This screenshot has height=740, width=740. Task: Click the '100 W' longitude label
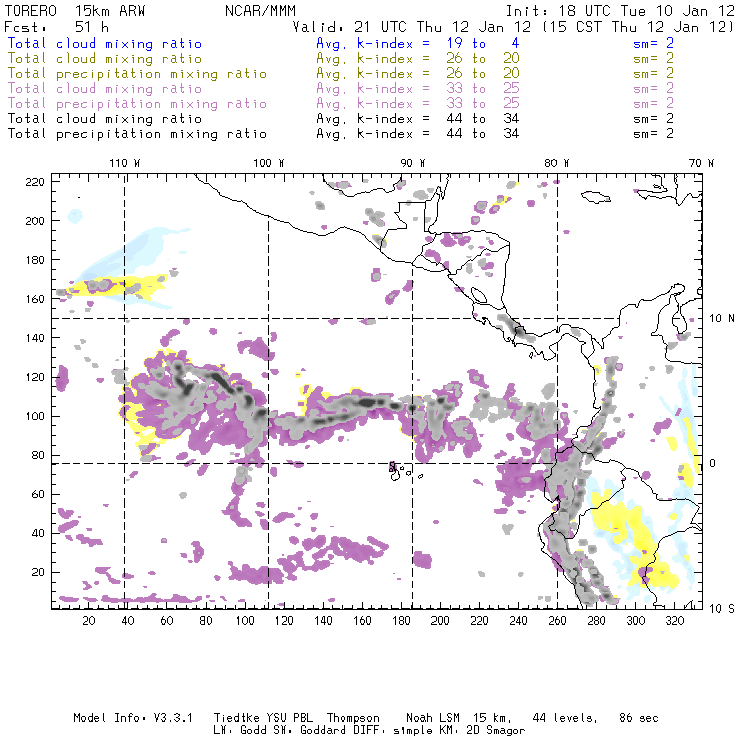(269, 163)
